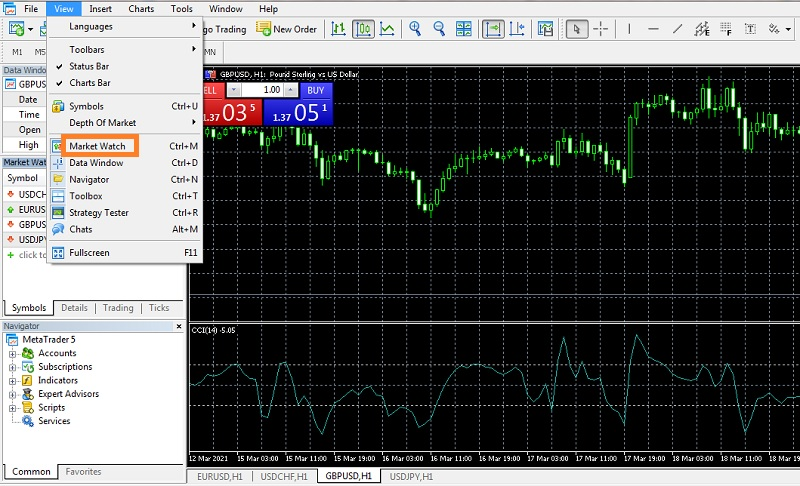Select Market Watch in View menu
Viewport: 800px width, 486px height.
(x=97, y=146)
